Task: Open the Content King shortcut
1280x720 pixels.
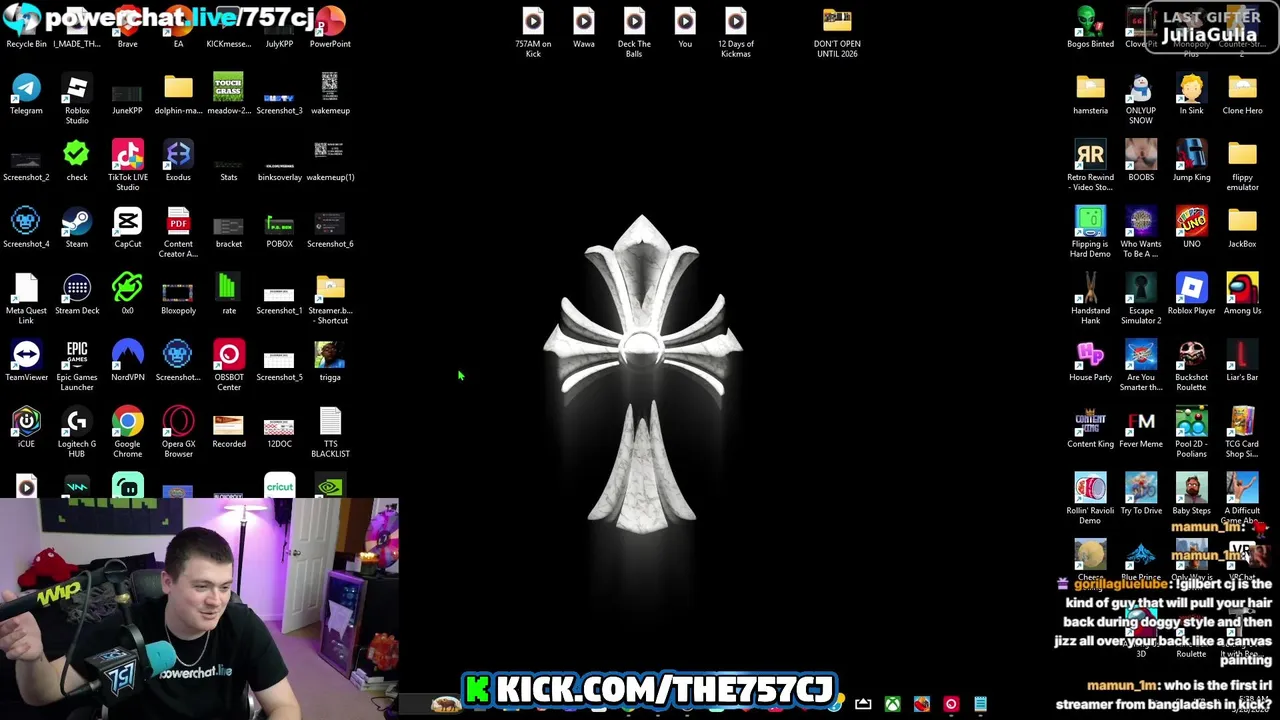Action: [1090, 428]
